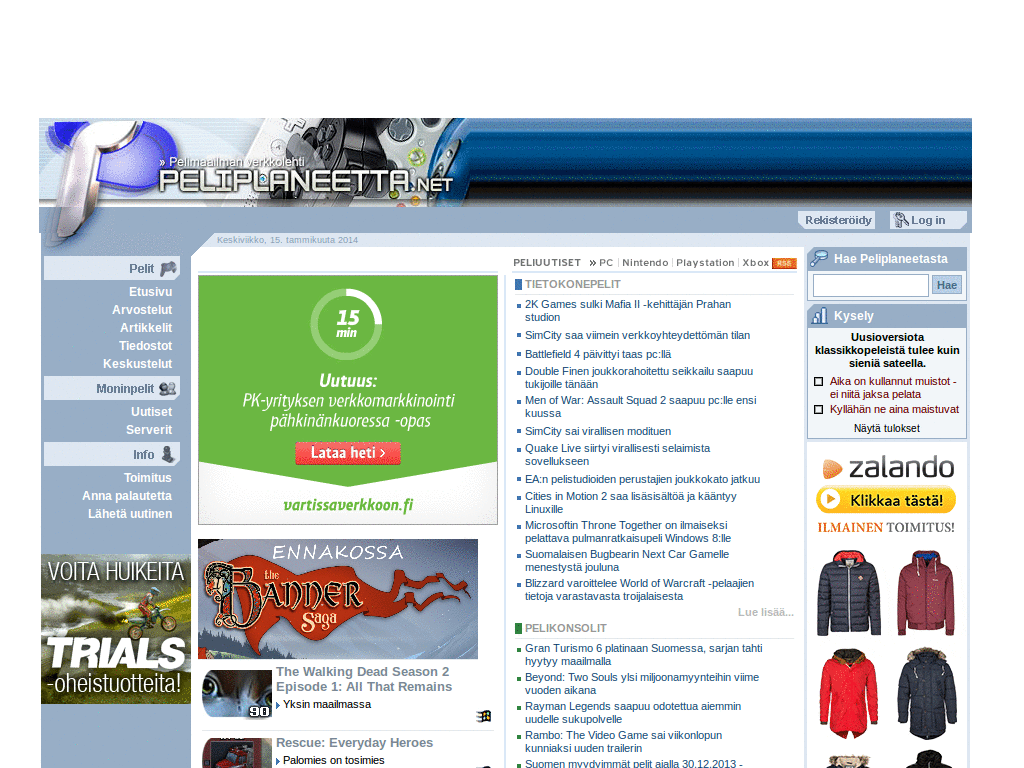Open the Double Fine seikkailu article link
Viewport: 1024px width, 768px height.
pos(639,377)
